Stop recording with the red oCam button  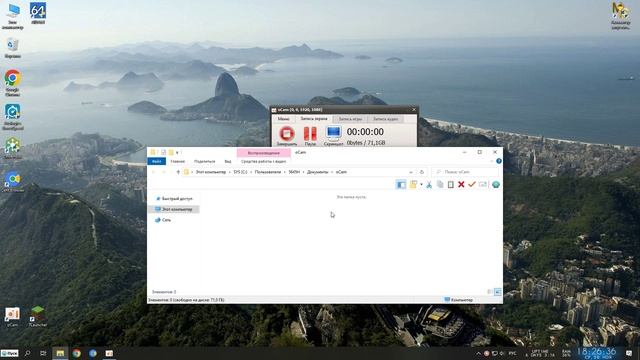click(x=287, y=134)
